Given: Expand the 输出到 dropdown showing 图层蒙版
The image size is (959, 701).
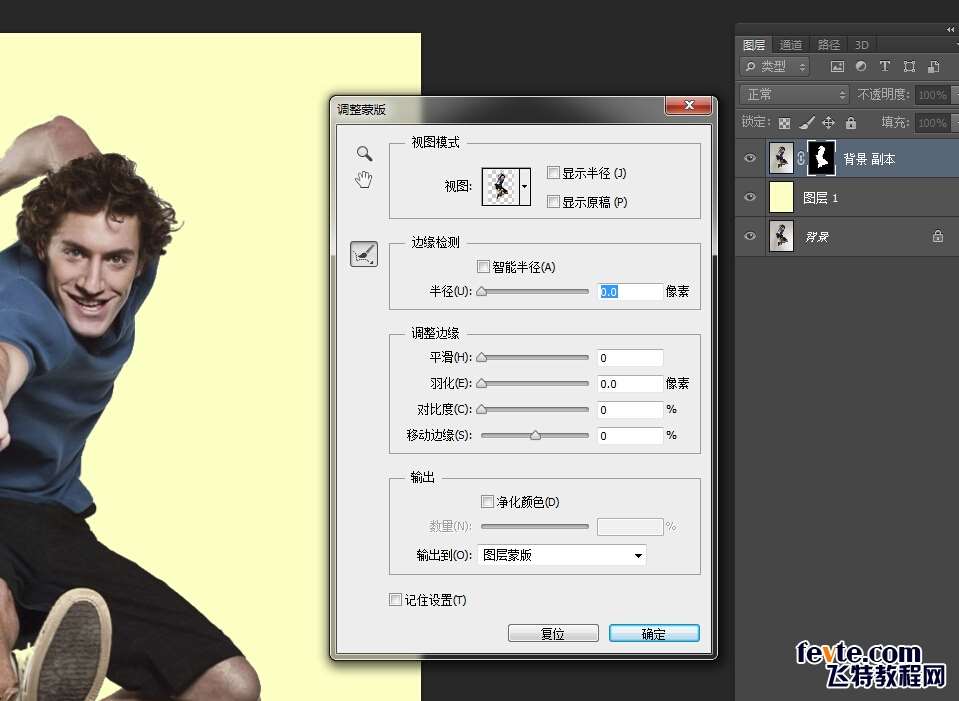Looking at the screenshot, I should click(637, 556).
